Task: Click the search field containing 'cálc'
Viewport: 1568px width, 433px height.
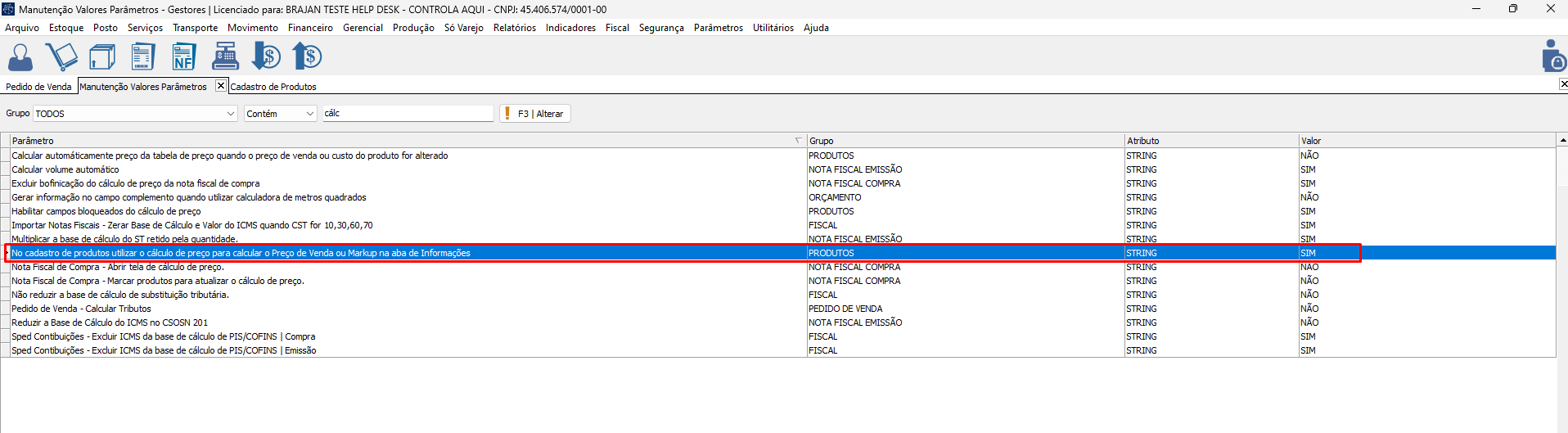Action: [x=407, y=114]
